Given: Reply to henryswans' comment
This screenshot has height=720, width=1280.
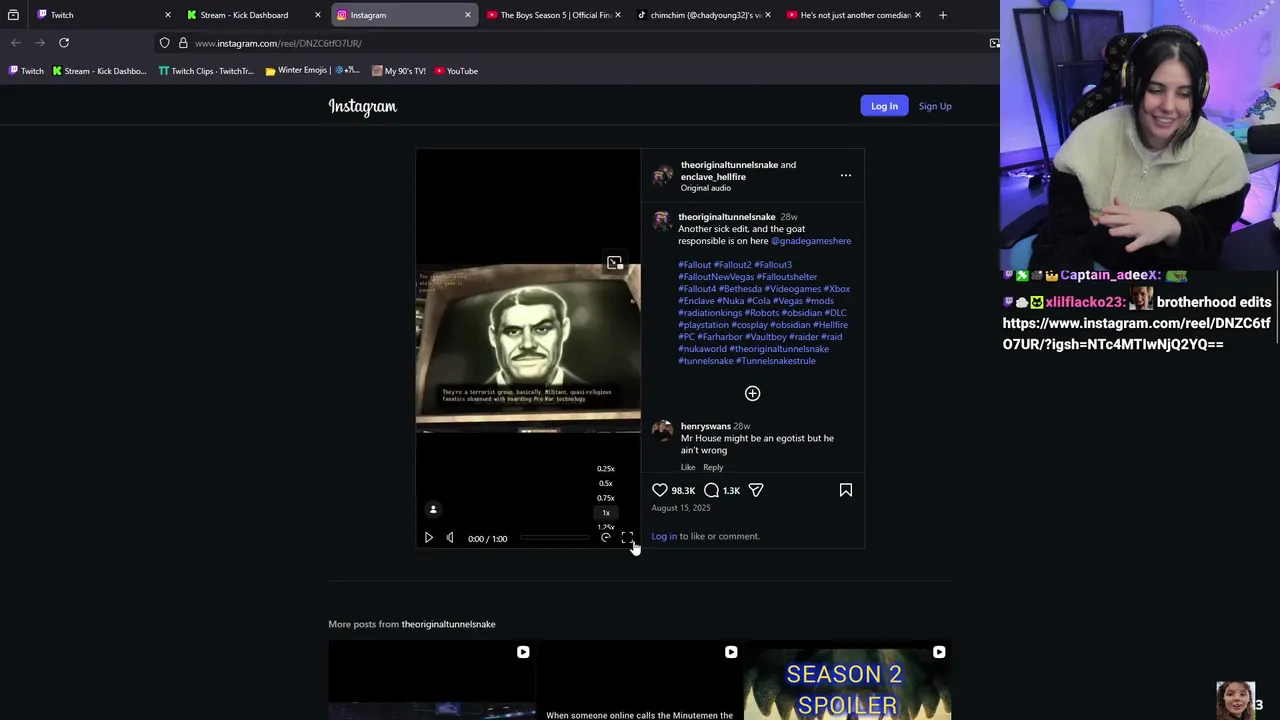Looking at the screenshot, I should 713,468.
